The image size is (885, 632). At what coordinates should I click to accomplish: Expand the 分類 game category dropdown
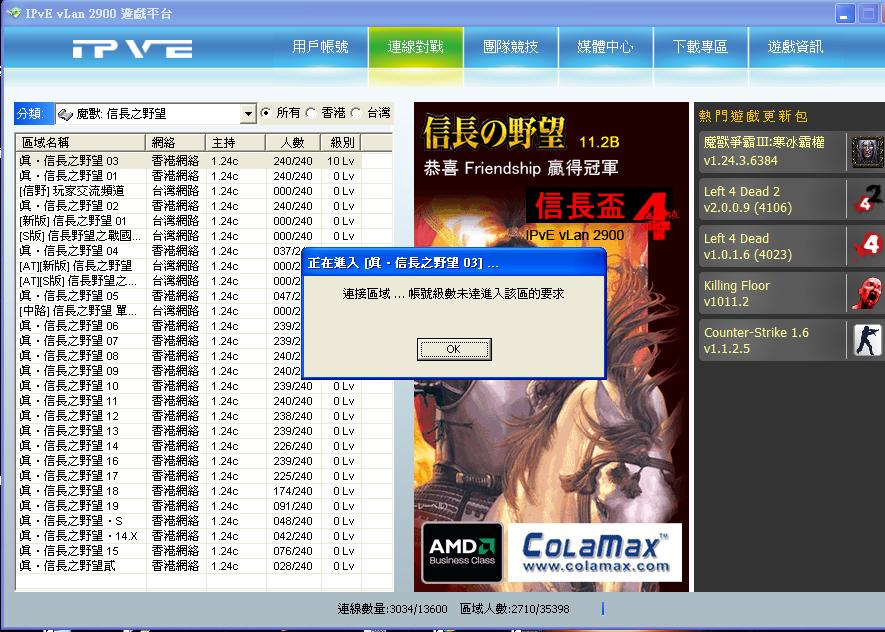[247, 114]
